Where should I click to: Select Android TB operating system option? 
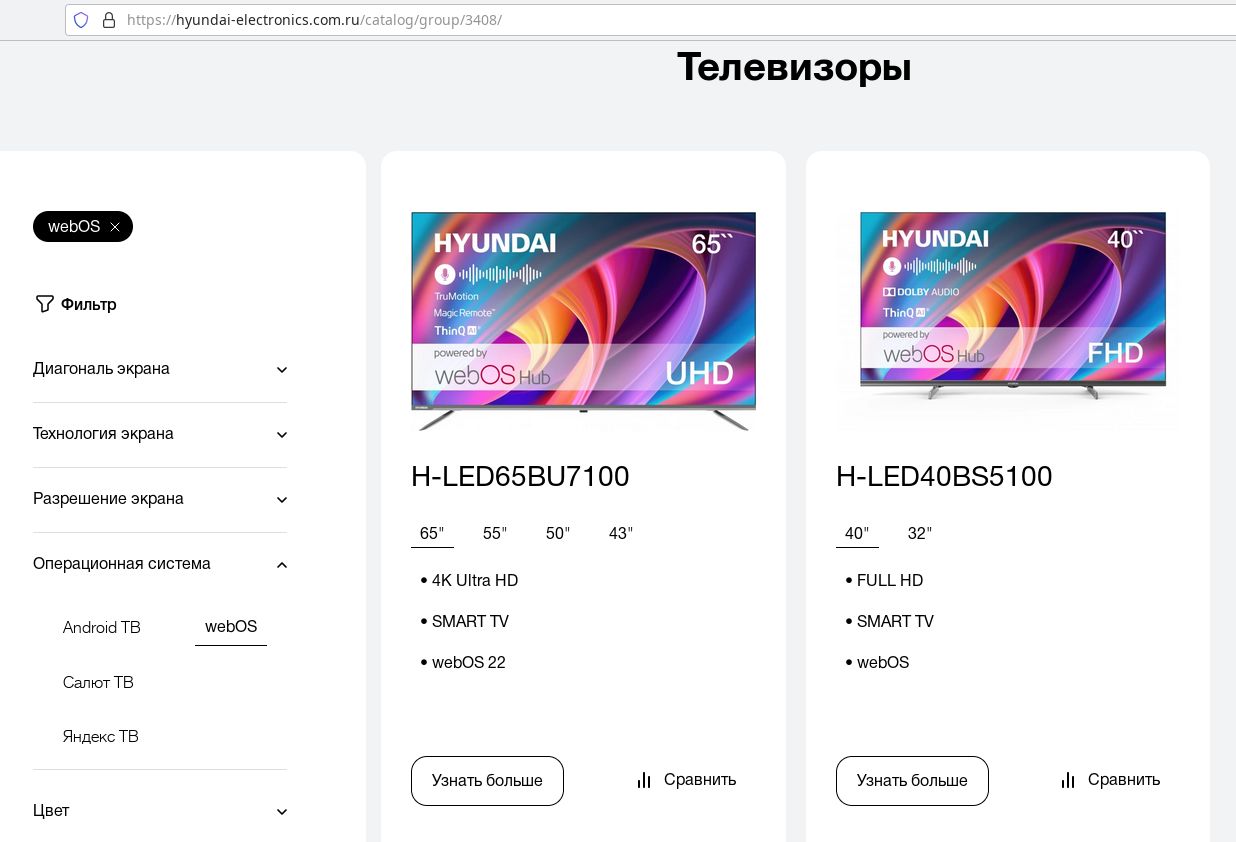(x=102, y=628)
